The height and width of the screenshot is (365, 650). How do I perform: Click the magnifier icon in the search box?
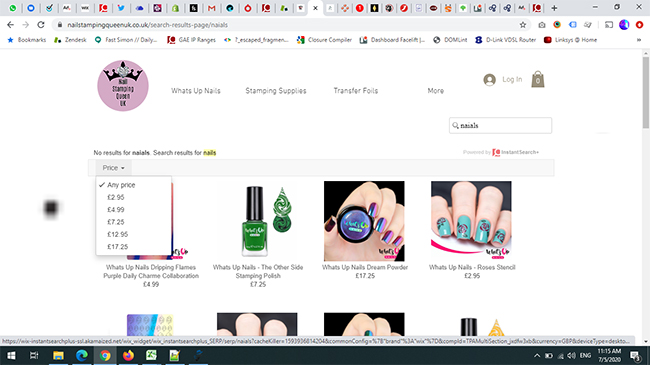(x=456, y=125)
